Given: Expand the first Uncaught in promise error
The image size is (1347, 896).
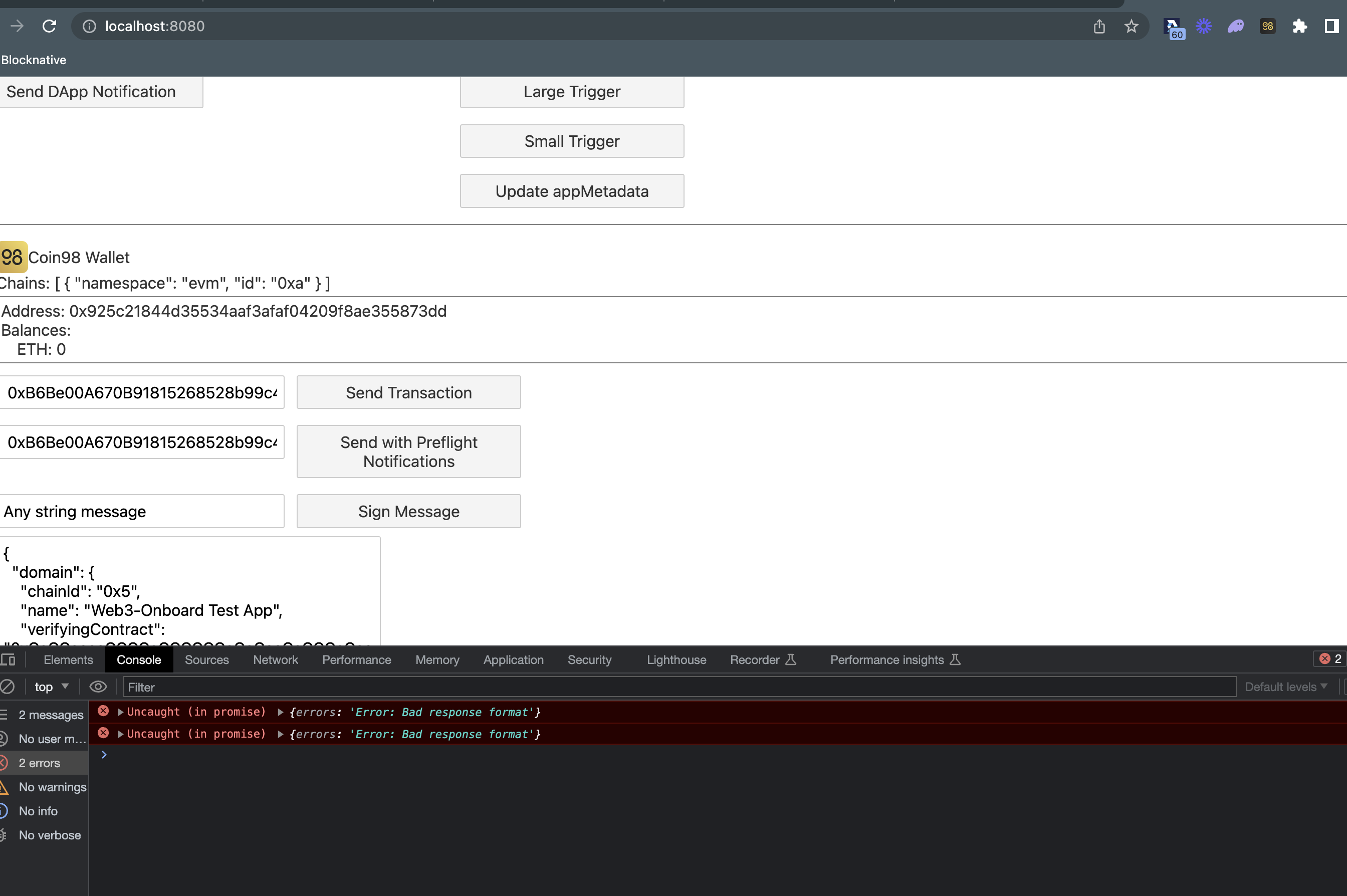Looking at the screenshot, I should [x=121, y=712].
